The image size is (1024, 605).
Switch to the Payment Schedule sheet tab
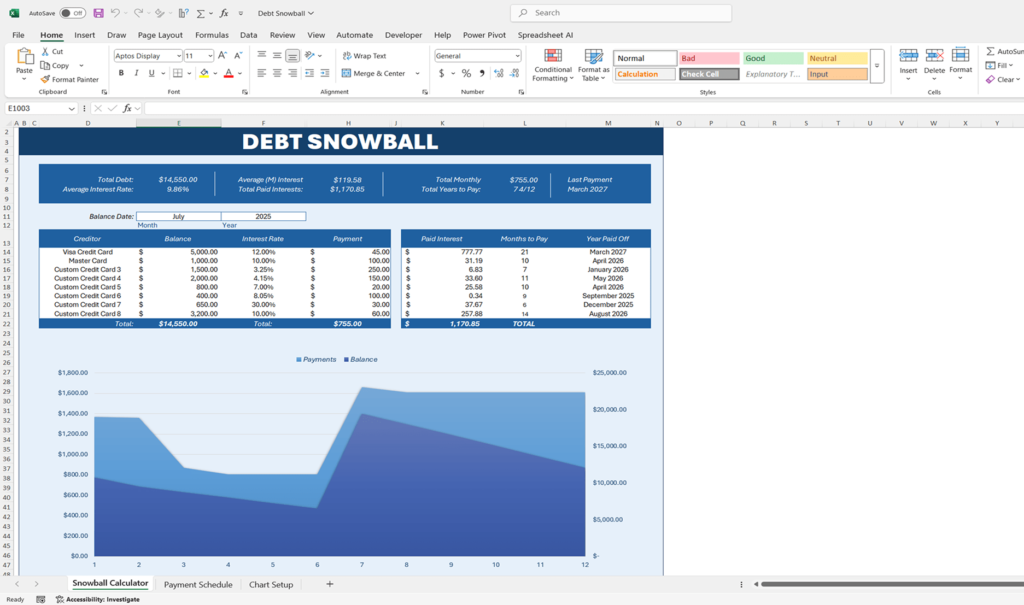pyautogui.click(x=198, y=584)
